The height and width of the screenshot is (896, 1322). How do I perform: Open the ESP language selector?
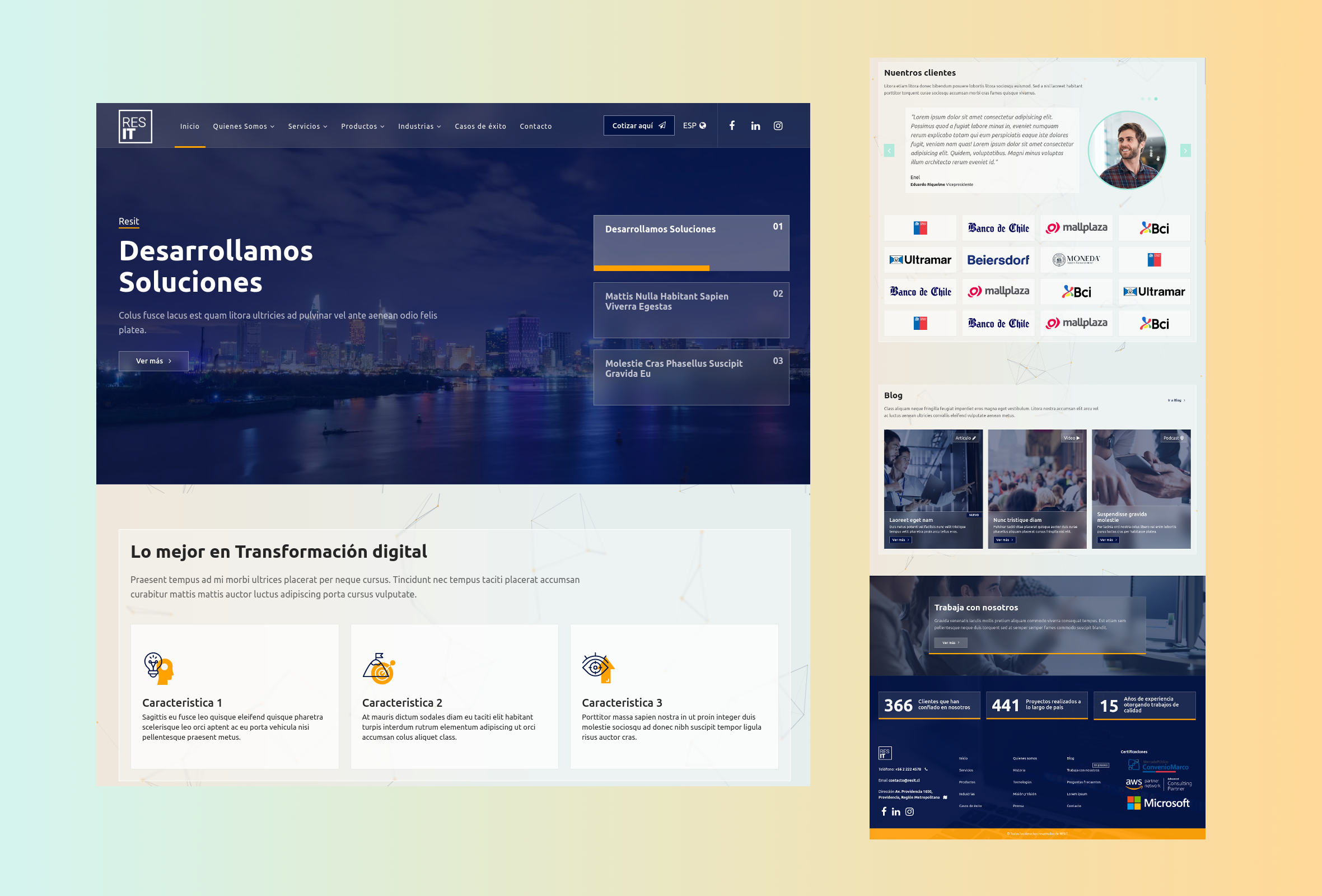pos(694,126)
